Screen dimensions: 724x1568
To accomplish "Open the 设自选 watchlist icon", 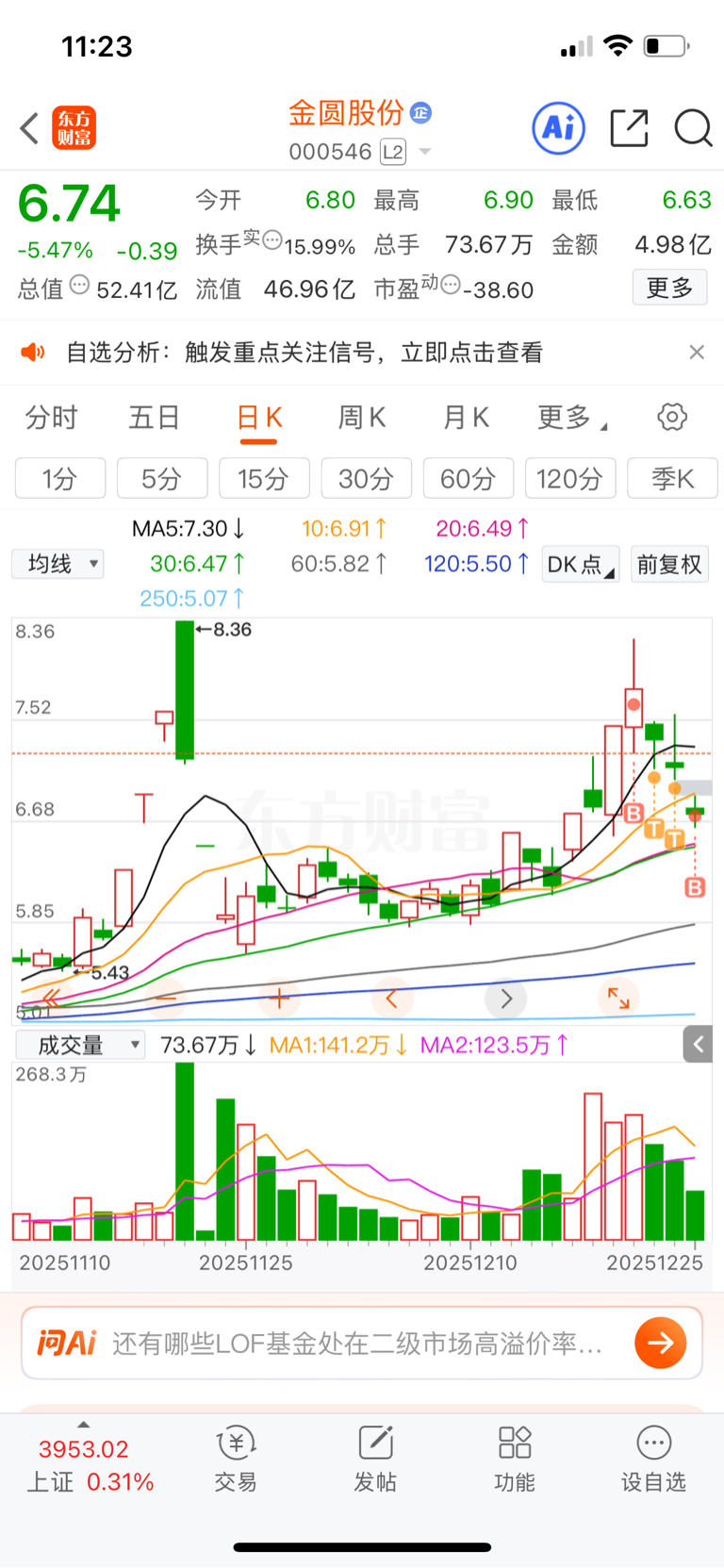I will point(653,1458).
